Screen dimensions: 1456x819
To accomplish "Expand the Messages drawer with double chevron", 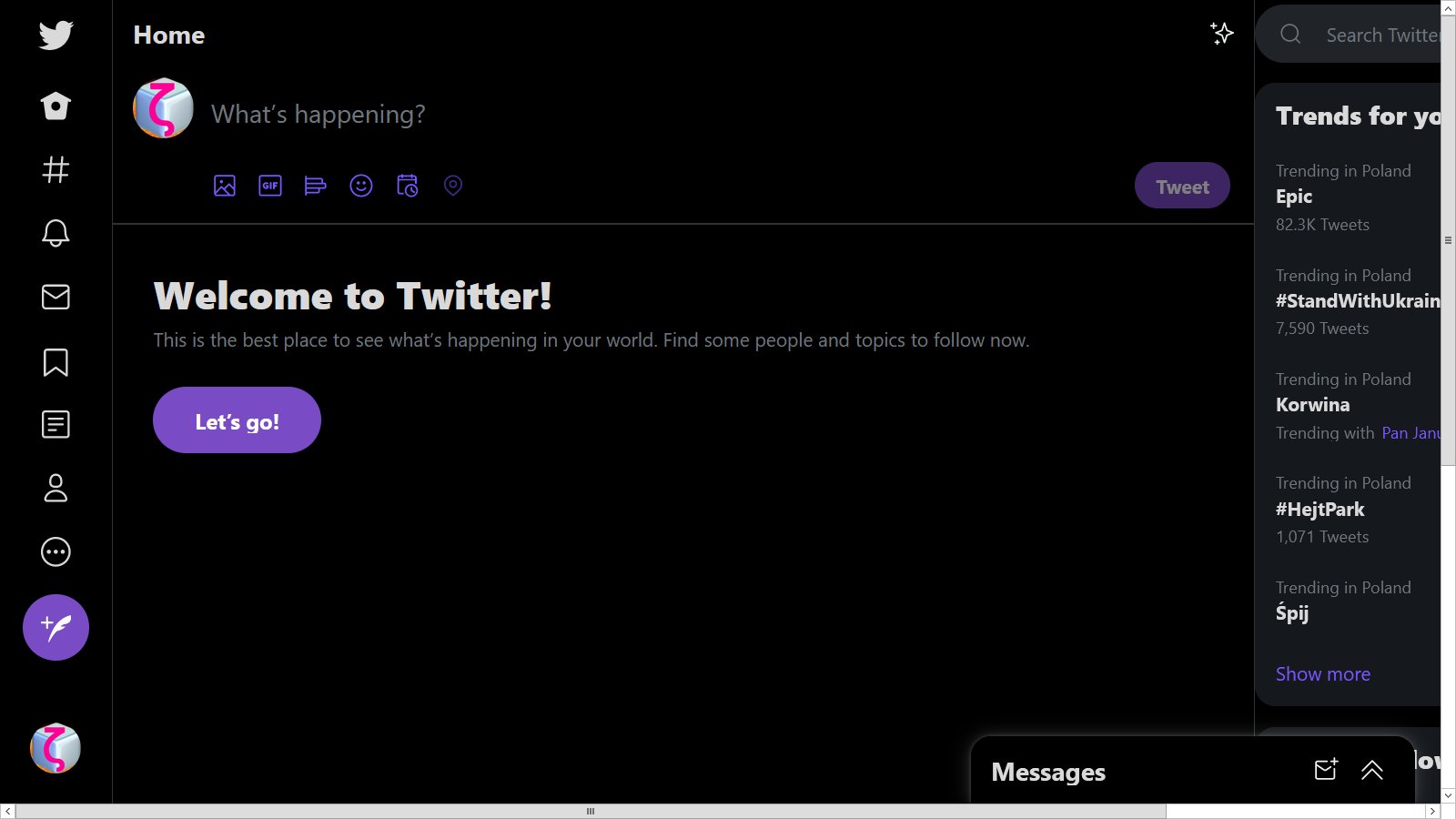I will pos(1371,771).
